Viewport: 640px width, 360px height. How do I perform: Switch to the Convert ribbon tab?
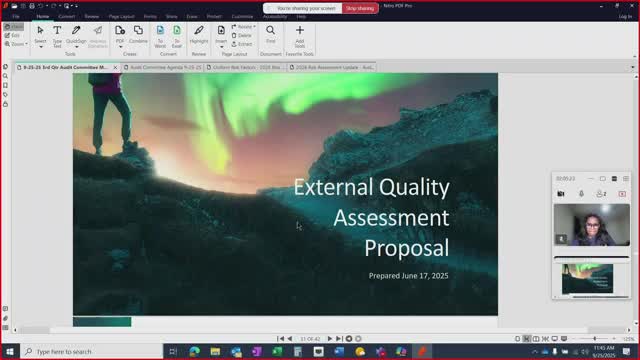[x=67, y=17]
